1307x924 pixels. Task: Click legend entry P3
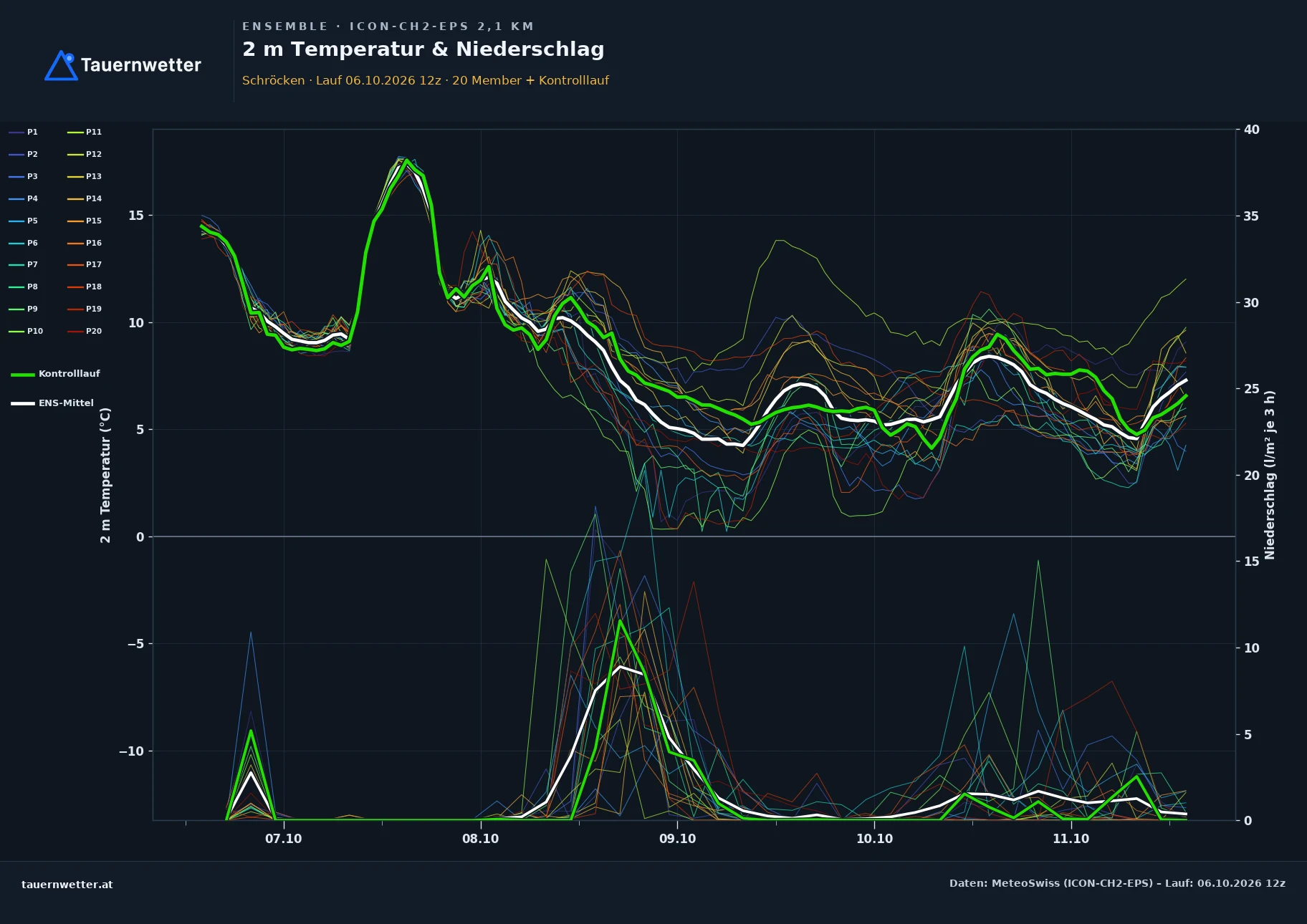click(24, 176)
